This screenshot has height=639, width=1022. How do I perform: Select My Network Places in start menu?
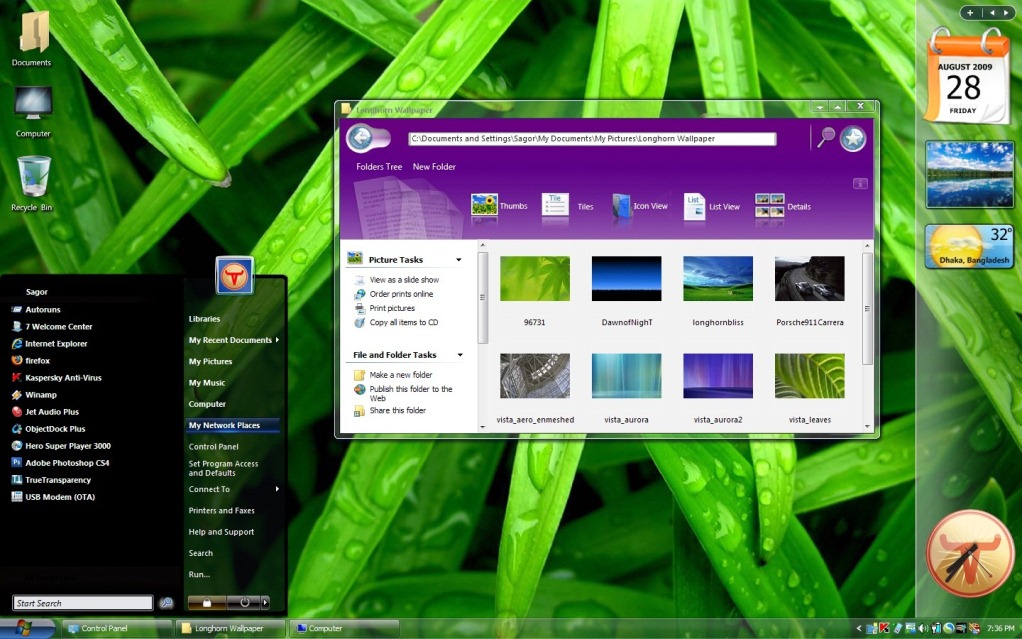233,425
